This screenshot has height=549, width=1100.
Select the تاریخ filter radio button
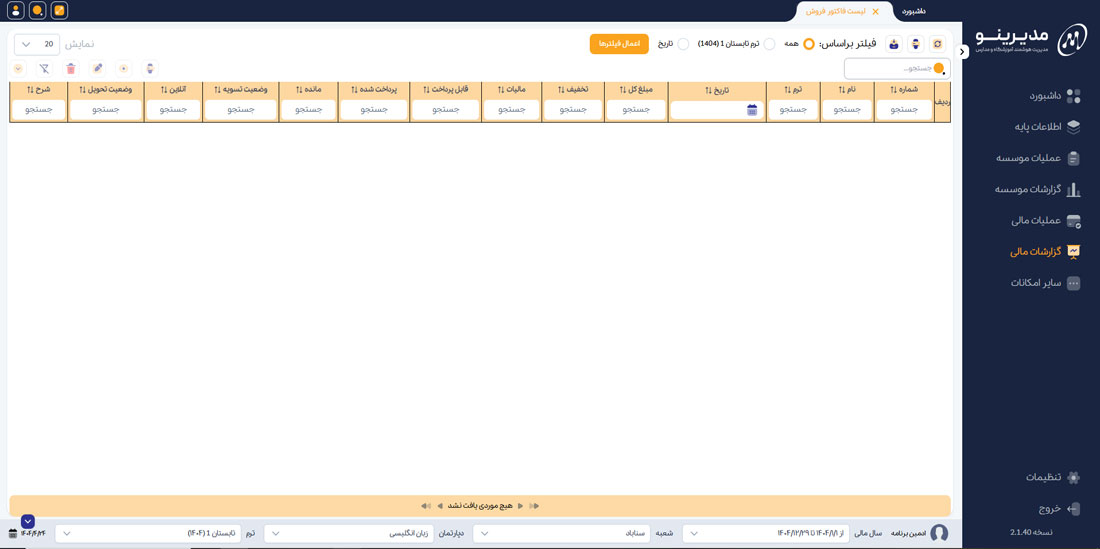(683, 44)
